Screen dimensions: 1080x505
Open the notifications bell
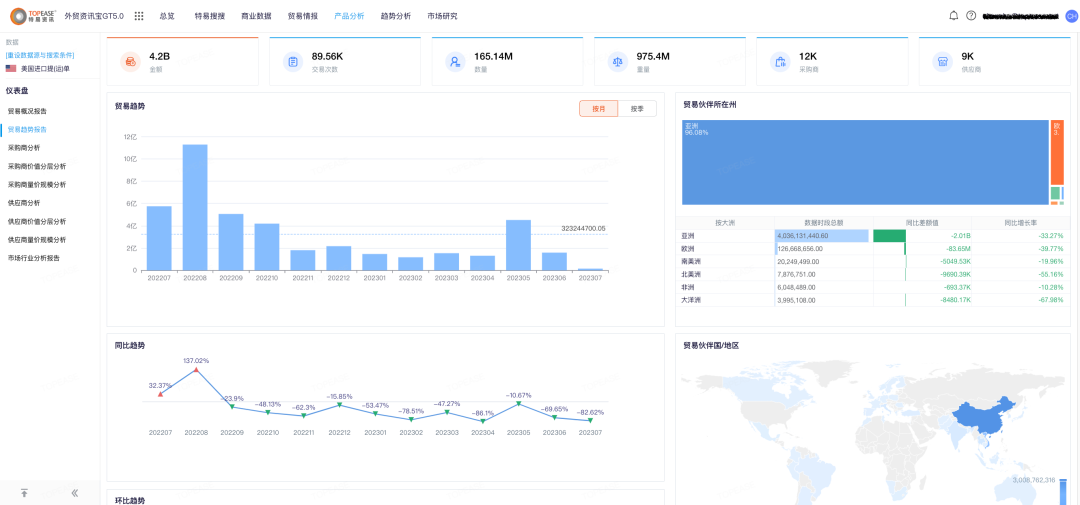[x=953, y=15]
